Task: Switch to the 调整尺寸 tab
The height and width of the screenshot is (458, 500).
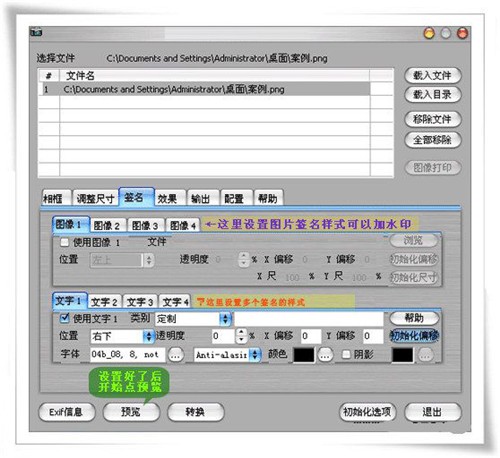Action: [x=95, y=199]
